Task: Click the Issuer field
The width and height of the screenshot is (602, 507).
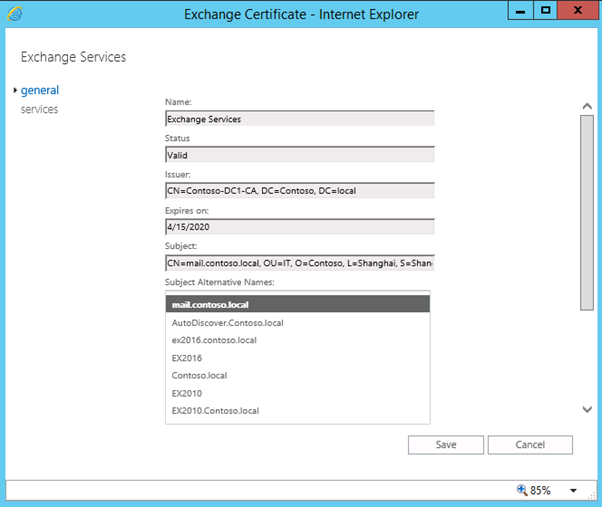Action: click(x=299, y=191)
